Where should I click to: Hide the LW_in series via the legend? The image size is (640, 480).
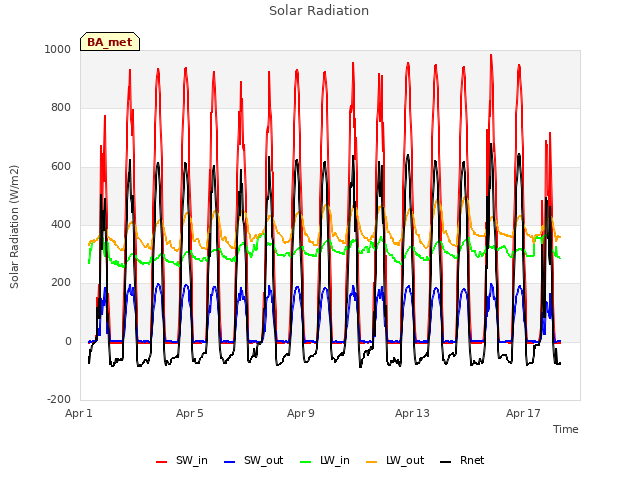tap(325, 460)
